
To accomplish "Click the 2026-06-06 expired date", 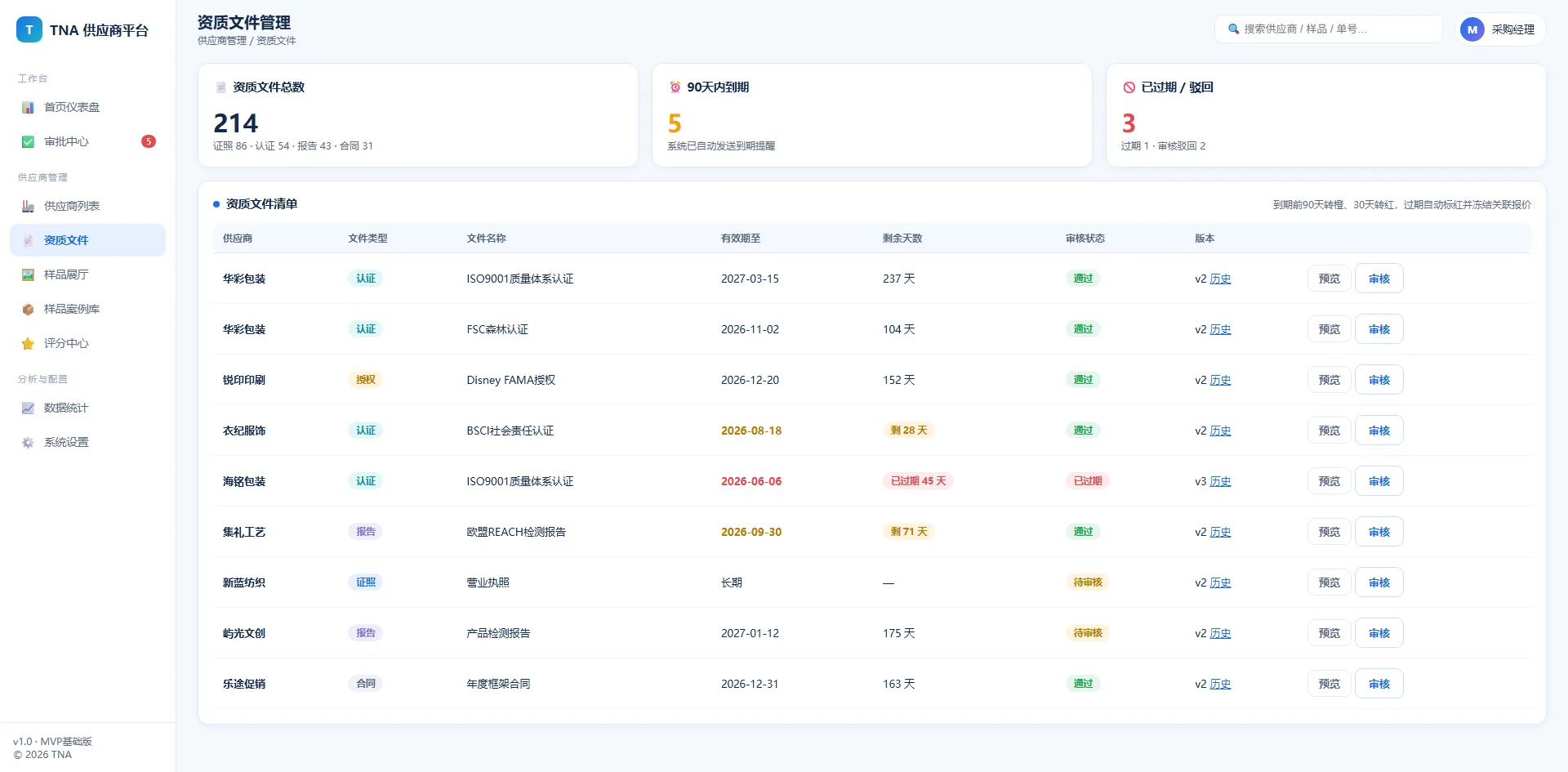I will (751, 481).
